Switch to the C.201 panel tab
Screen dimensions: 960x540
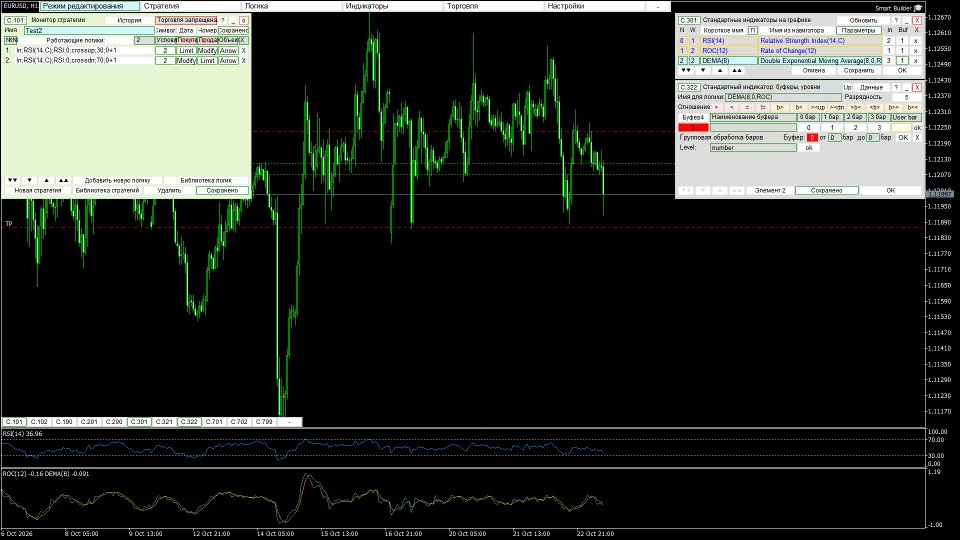pos(89,422)
